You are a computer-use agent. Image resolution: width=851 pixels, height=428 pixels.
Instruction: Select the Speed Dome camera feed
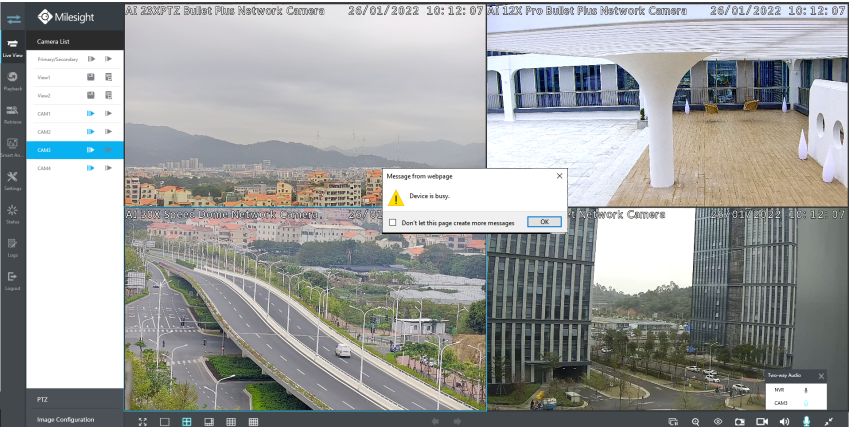click(305, 309)
